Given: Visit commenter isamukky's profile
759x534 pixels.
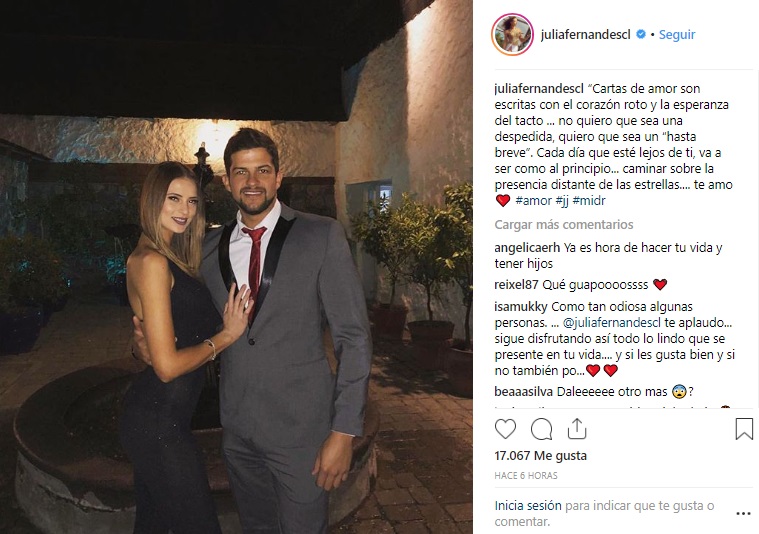Looking at the screenshot, I should point(521,307).
